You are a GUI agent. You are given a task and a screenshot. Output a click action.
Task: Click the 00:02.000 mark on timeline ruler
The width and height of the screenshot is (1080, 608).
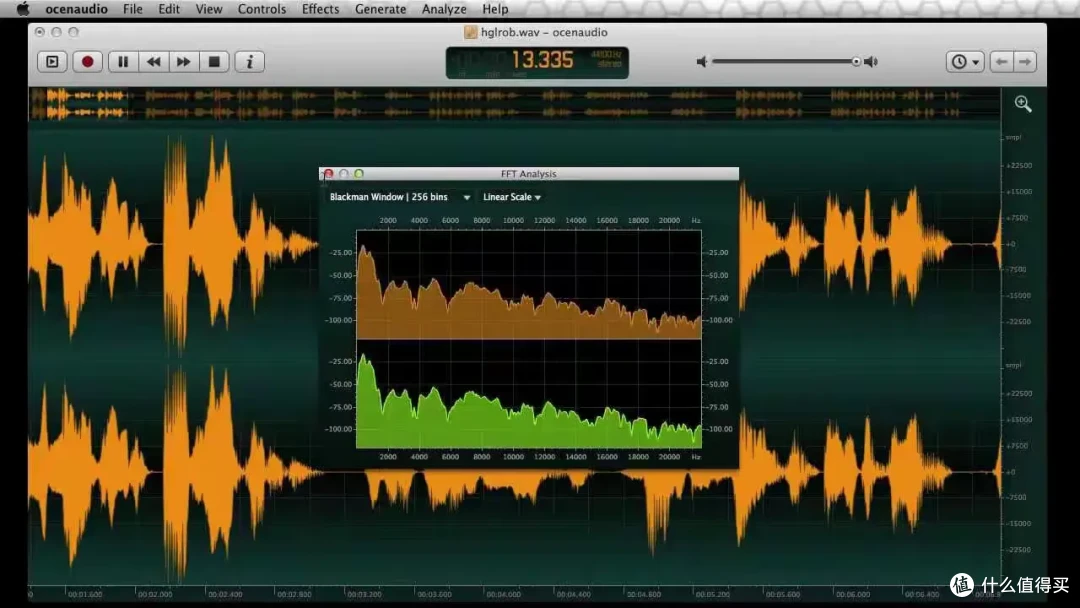pyautogui.click(x=154, y=594)
